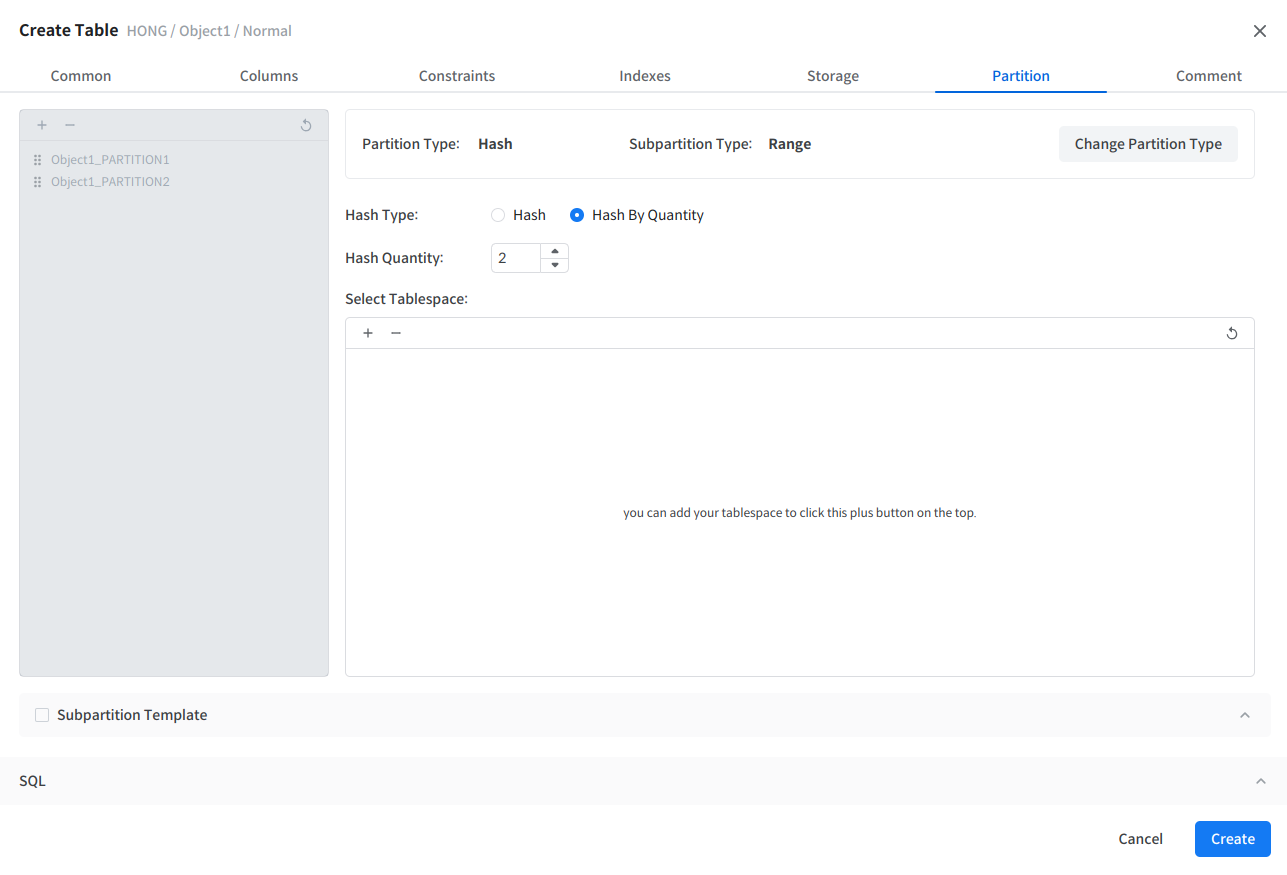Decrease Hash Quantity with down arrow
The width and height of the screenshot is (1287, 875).
[x=554, y=265]
